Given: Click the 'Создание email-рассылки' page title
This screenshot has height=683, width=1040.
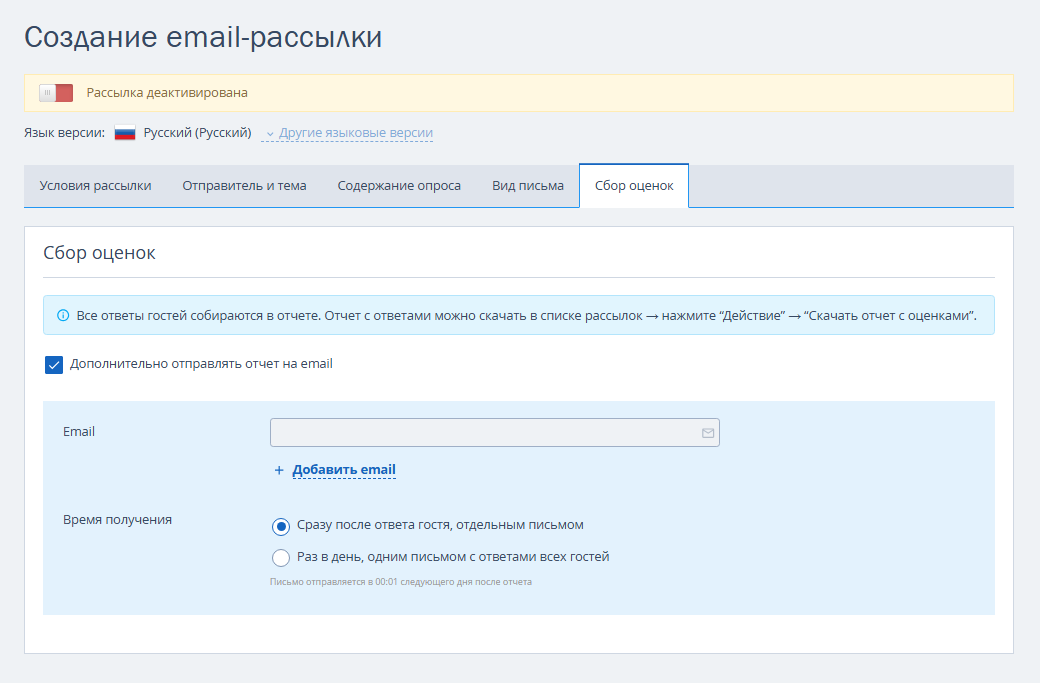Looking at the screenshot, I should pos(203,37).
